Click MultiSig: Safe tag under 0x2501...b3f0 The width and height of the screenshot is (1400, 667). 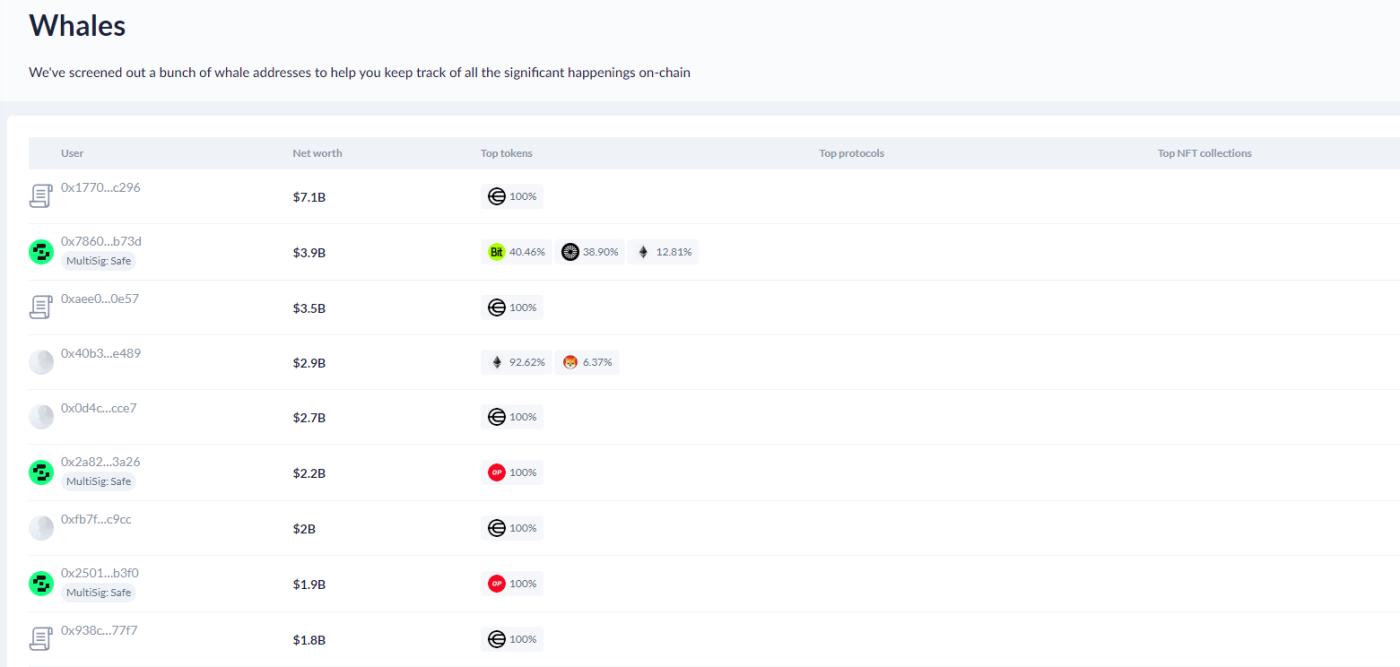tap(98, 592)
